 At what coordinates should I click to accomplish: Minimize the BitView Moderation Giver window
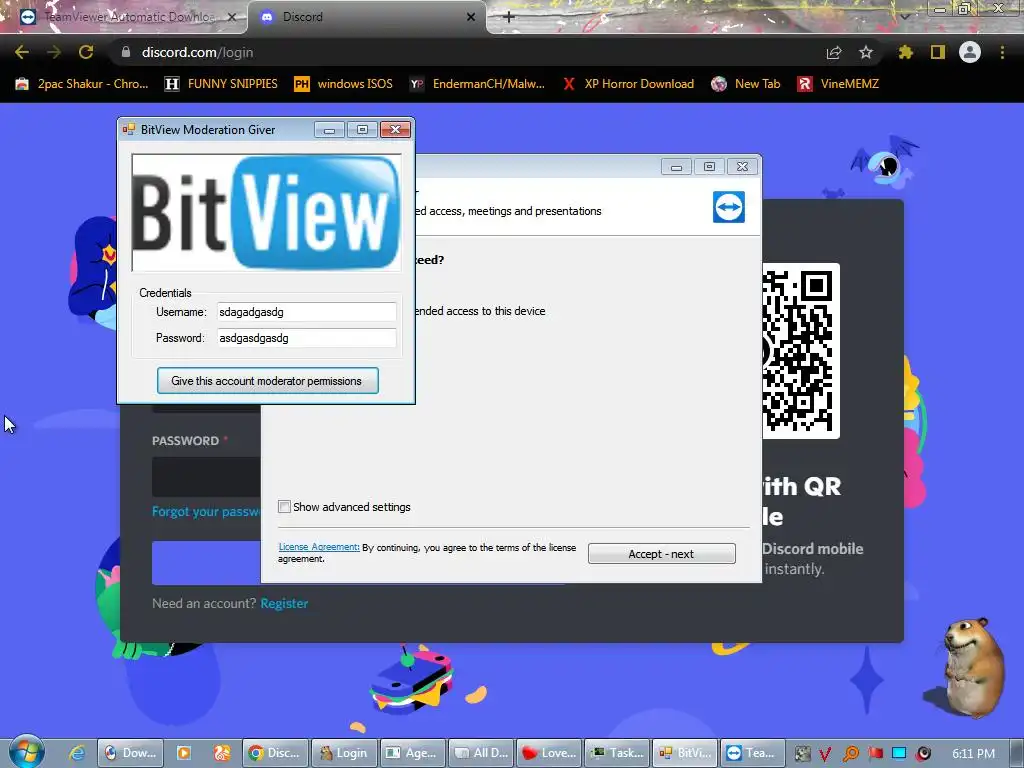click(329, 129)
